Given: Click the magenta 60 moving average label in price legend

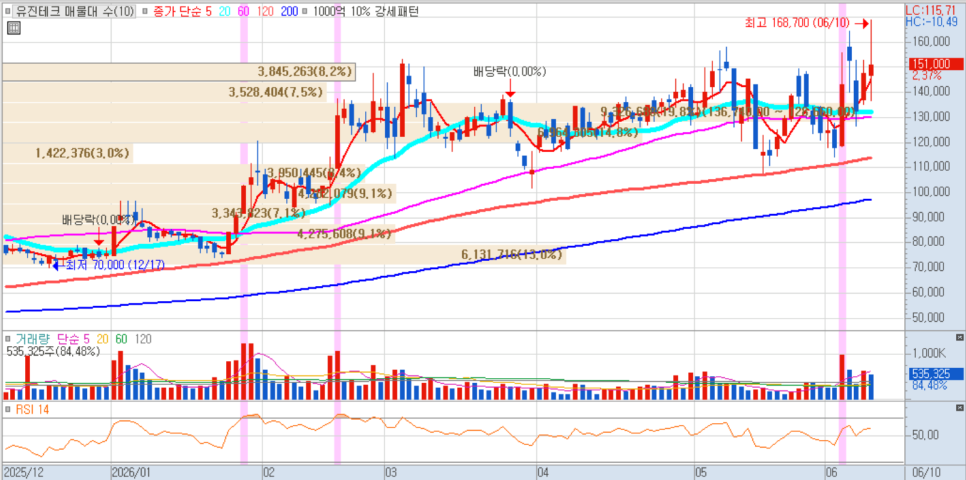Looking at the screenshot, I should 244,11.
